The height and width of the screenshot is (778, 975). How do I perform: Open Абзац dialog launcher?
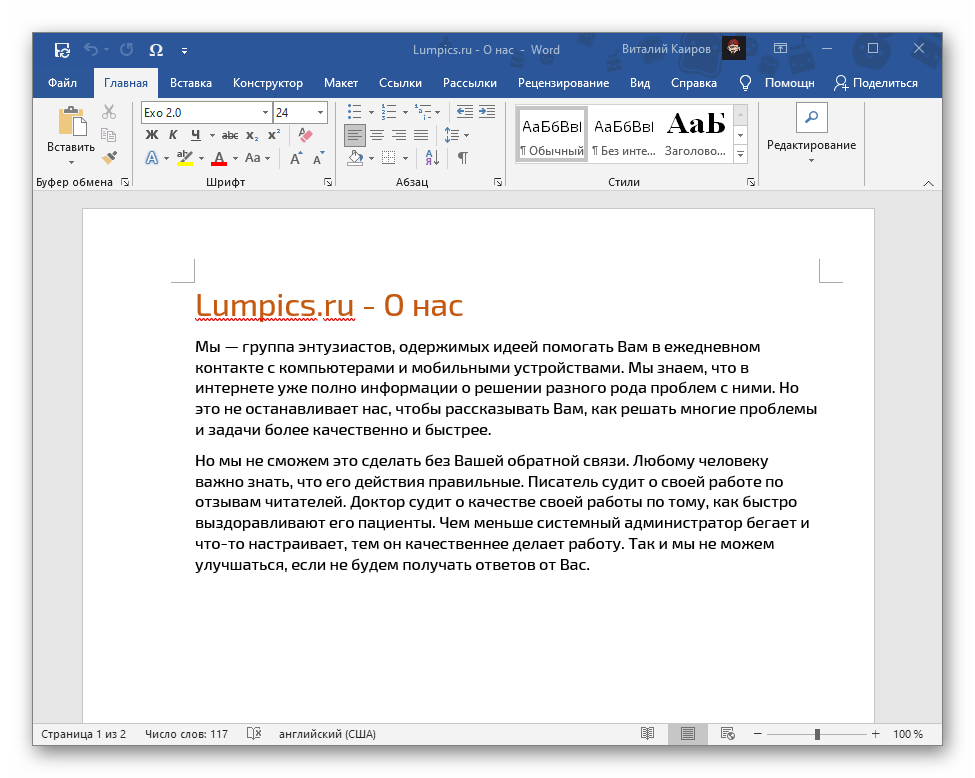(498, 182)
